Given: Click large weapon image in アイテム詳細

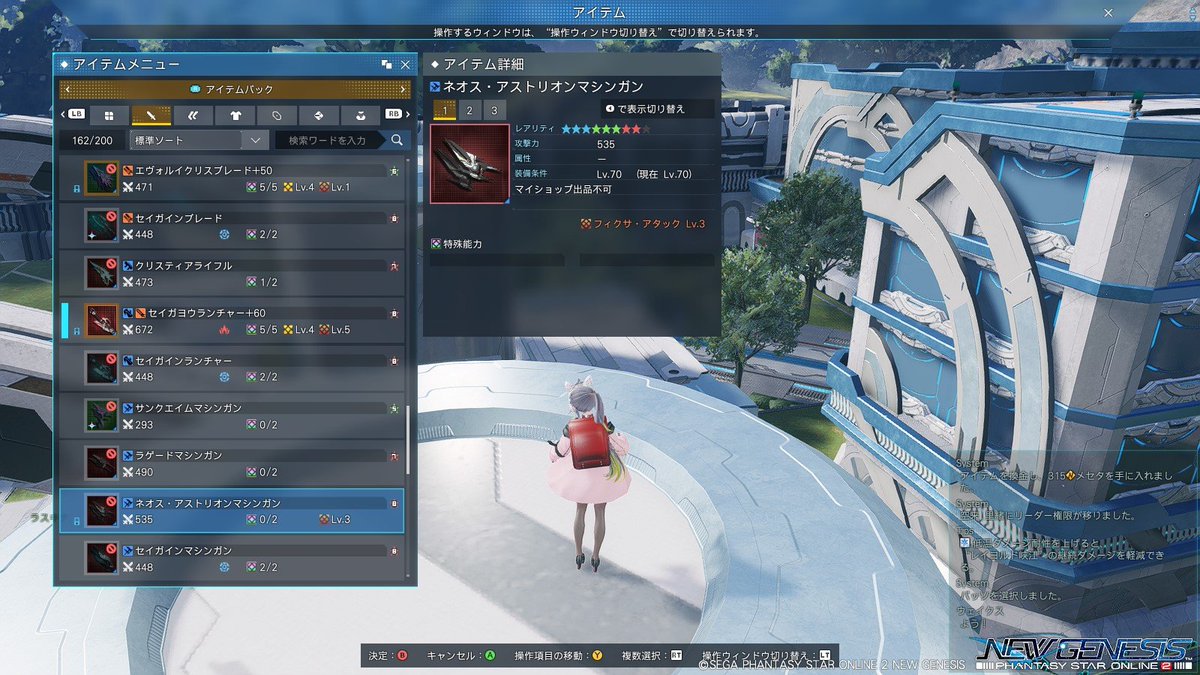Looking at the screenshot, I should [x=470, y=164].
